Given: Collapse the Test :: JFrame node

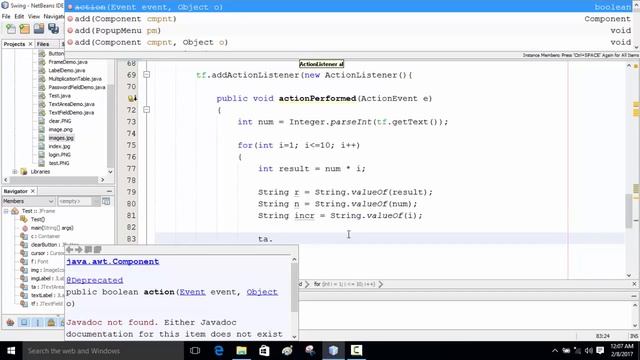Looking at the screenshot, I should tap(6, 211).
